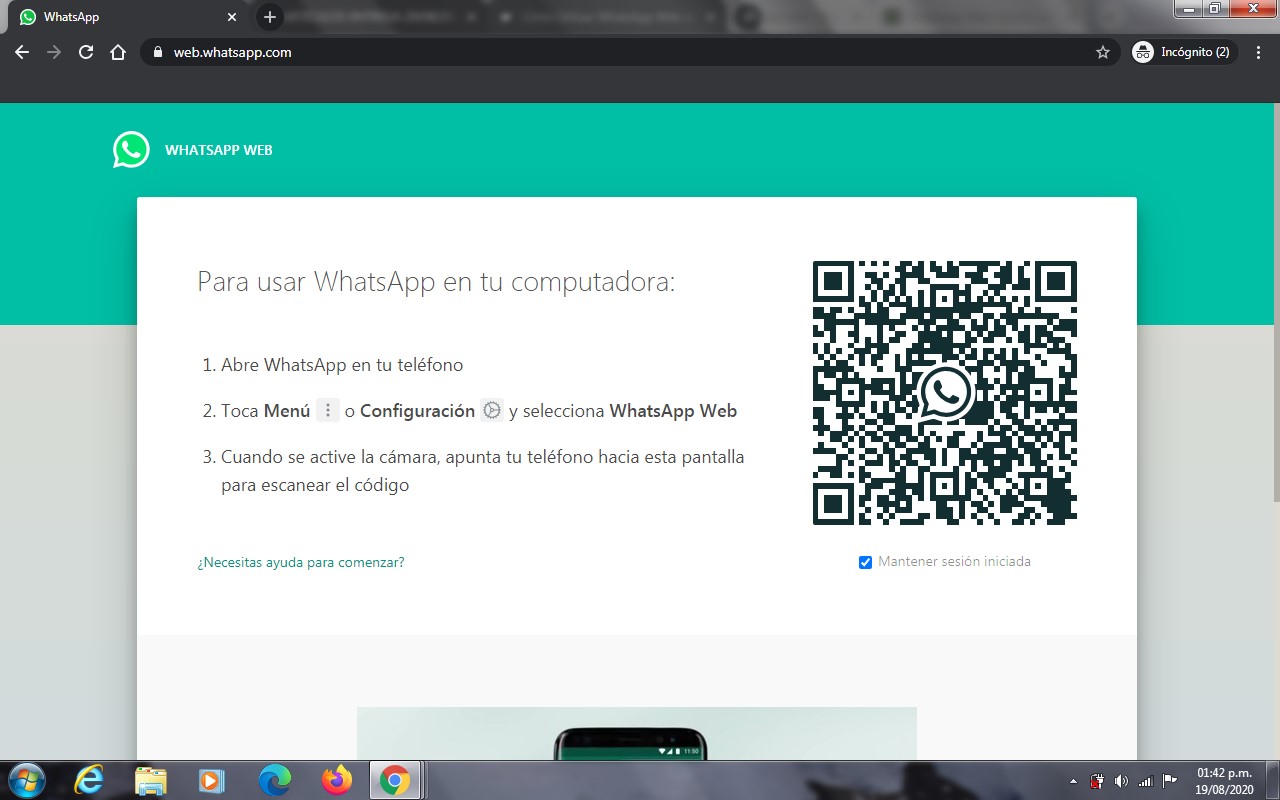The height and width of the screenshot is (800, 1280).
Task: Click the QR code to scan
Action: tap(945, 393)
